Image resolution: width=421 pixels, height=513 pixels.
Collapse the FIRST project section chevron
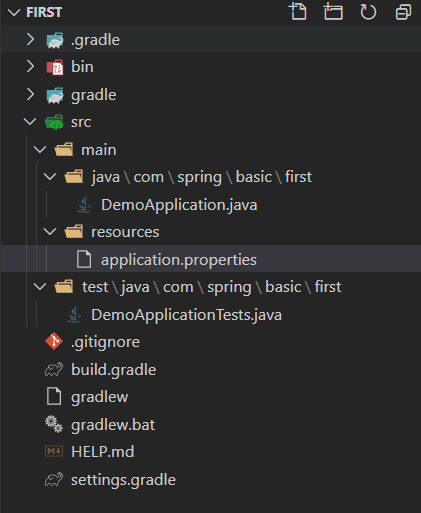[x=14, y=13]
